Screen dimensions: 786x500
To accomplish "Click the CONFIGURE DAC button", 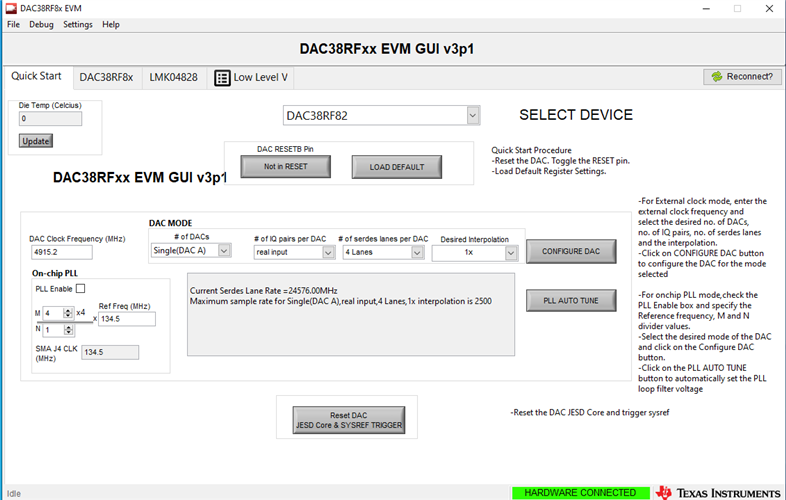I will pos(571,251).
